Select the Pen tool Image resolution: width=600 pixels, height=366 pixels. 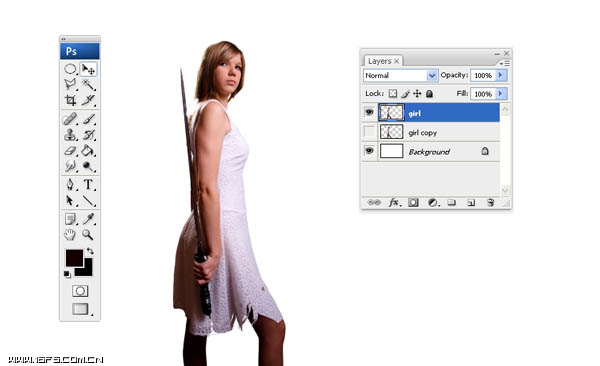pyautogui.click(x=70, y=185)
